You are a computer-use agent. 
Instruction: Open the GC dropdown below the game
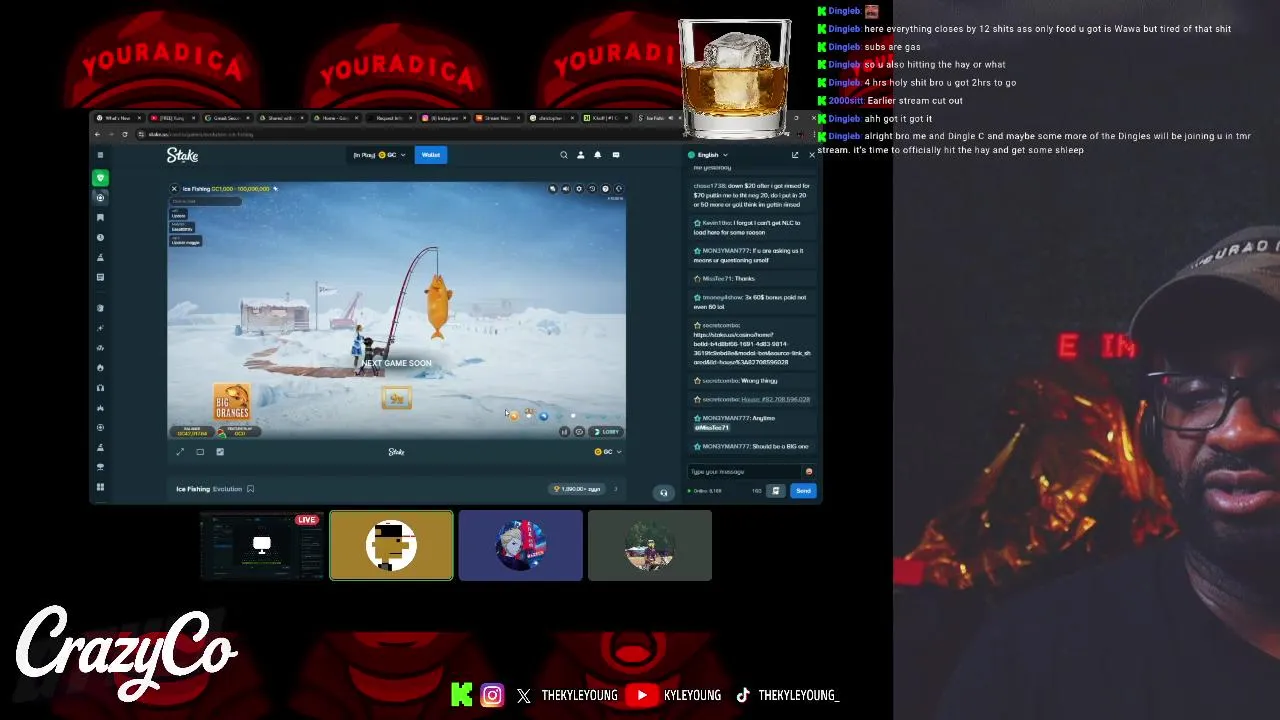pos(608,452)
